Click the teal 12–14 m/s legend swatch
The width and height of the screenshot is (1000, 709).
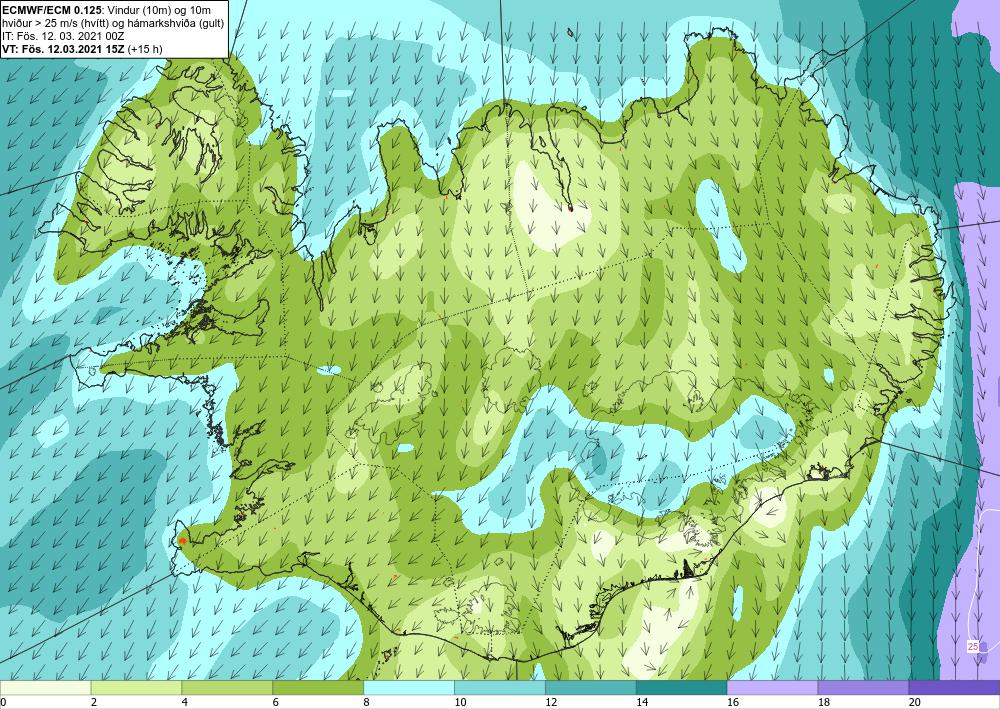pyautogui.click(x=591, y=688)
